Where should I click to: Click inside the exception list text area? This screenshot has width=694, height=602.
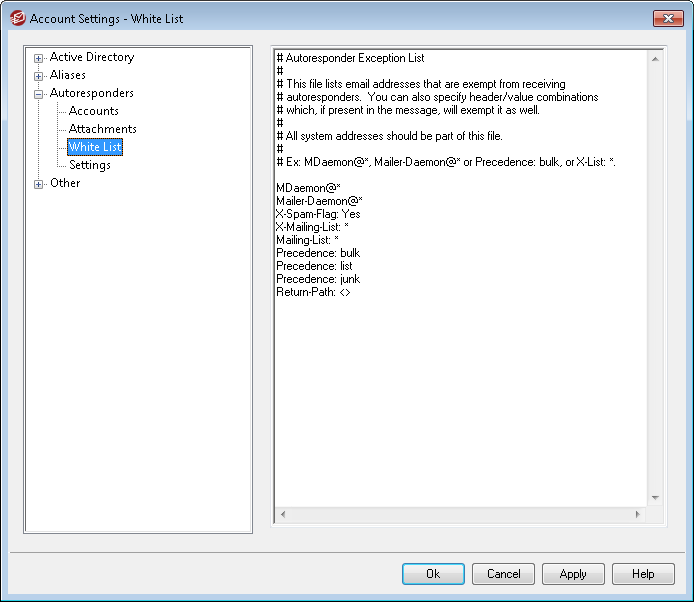pos(460,380)
